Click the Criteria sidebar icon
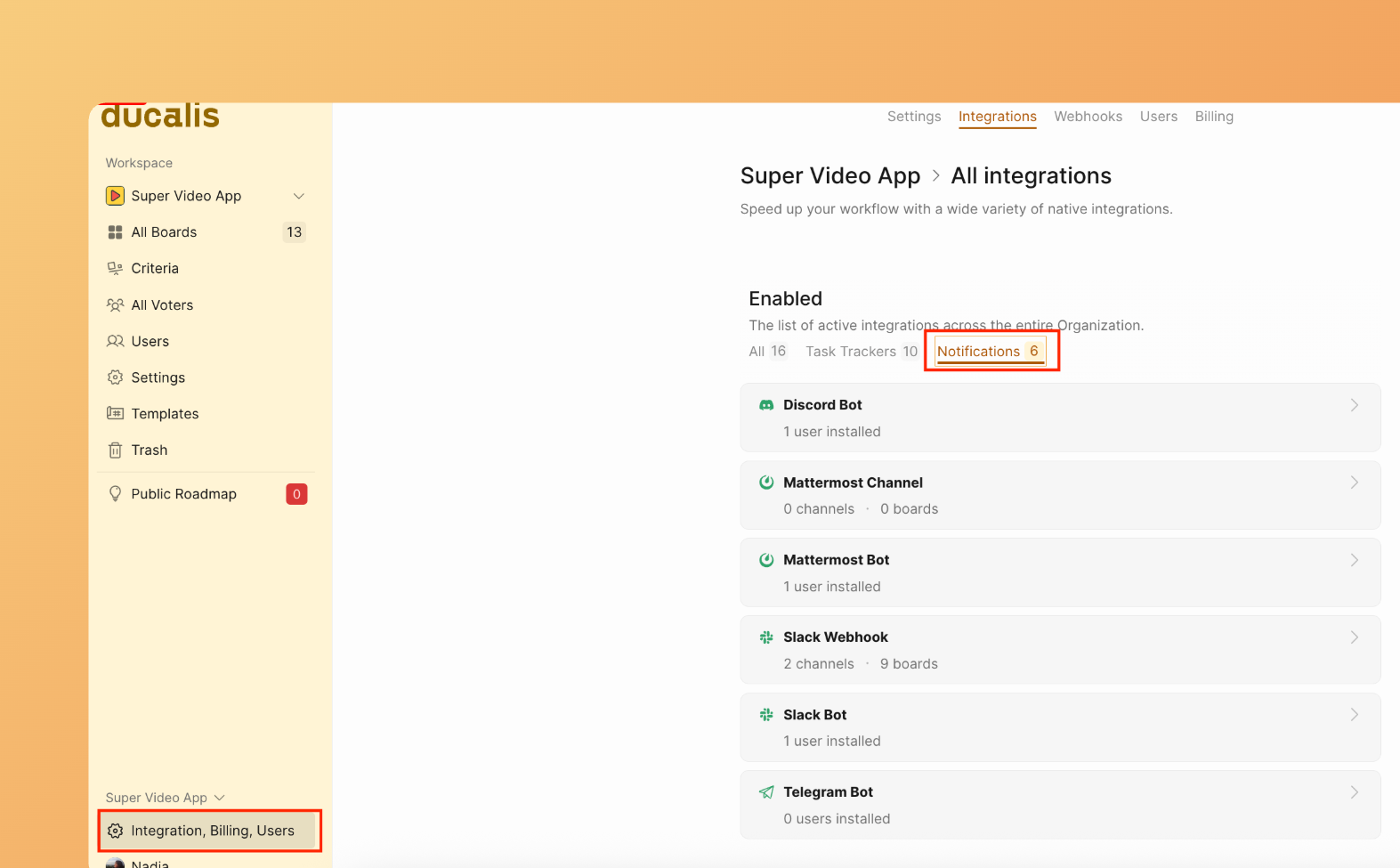1400x868 pixels. point(115,269)
